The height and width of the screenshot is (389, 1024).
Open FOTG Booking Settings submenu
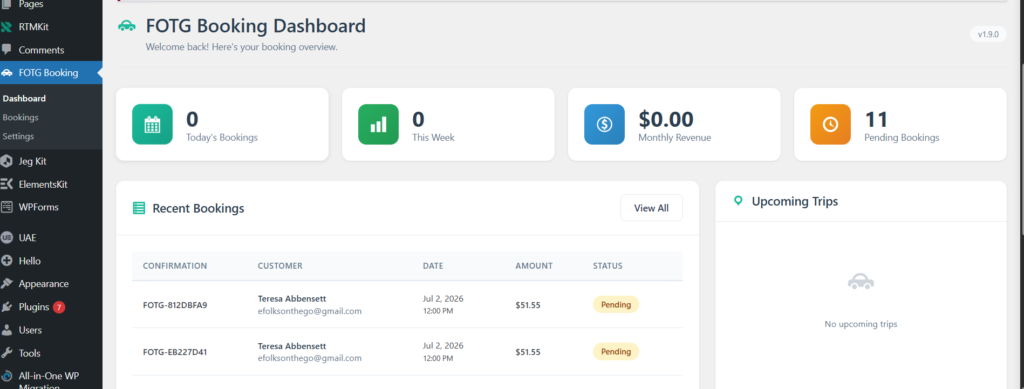18,136
